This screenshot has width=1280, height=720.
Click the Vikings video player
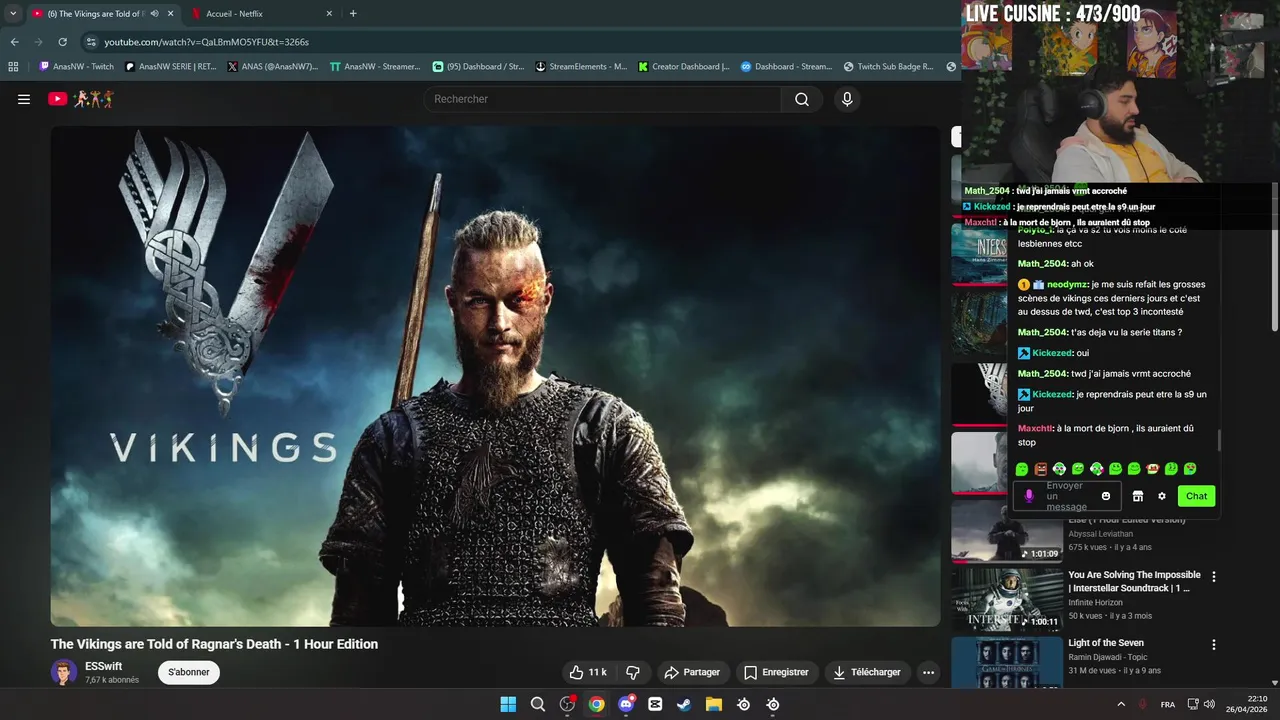495,376
